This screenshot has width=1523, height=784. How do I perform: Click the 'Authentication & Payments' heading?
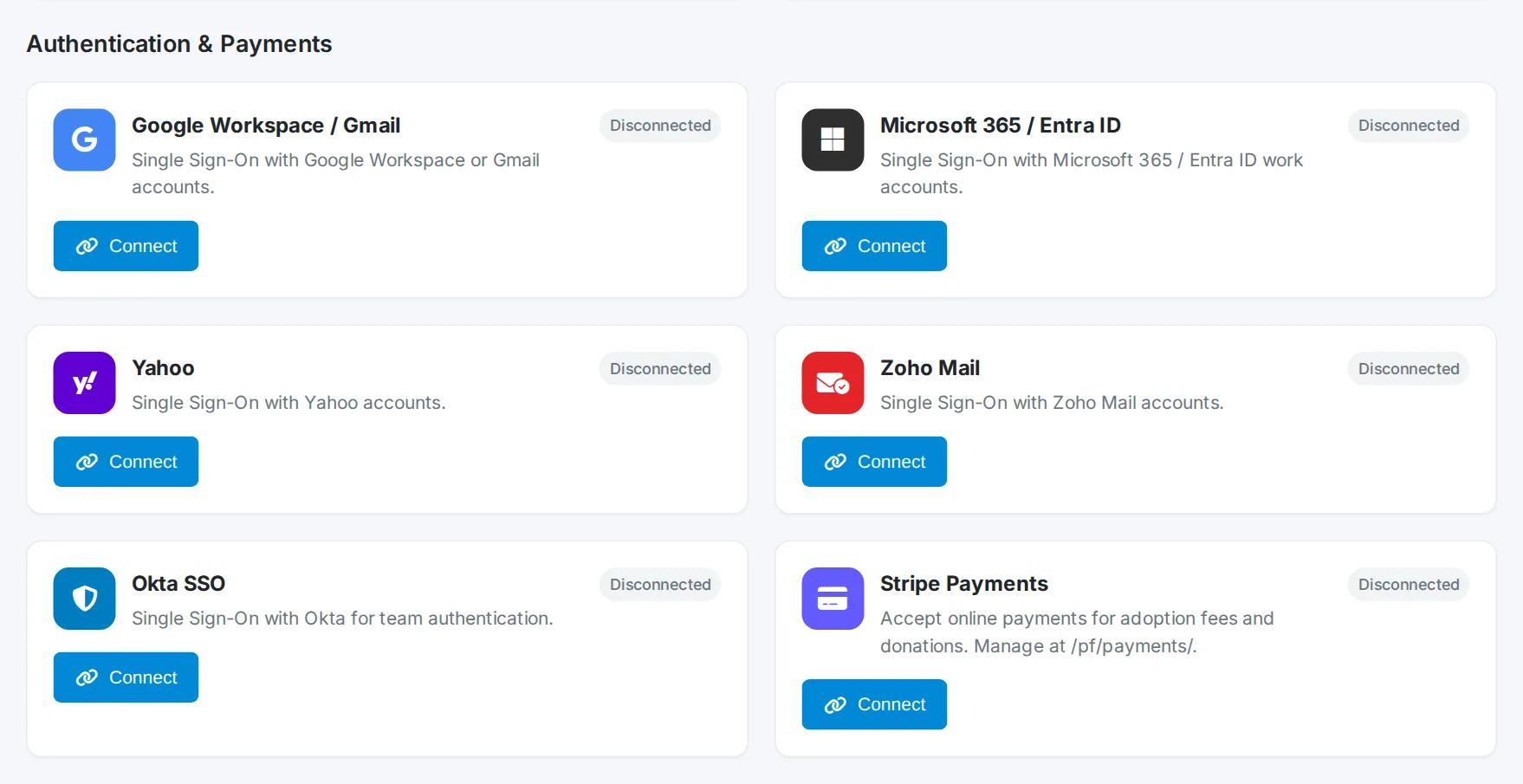179,44
